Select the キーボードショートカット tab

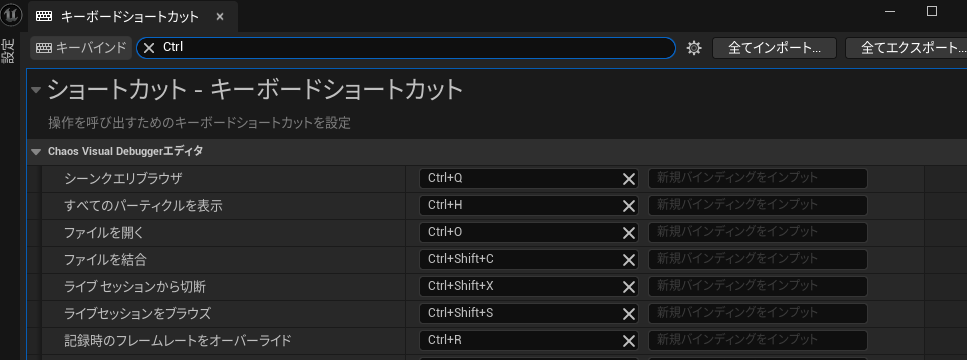[133, 17]
